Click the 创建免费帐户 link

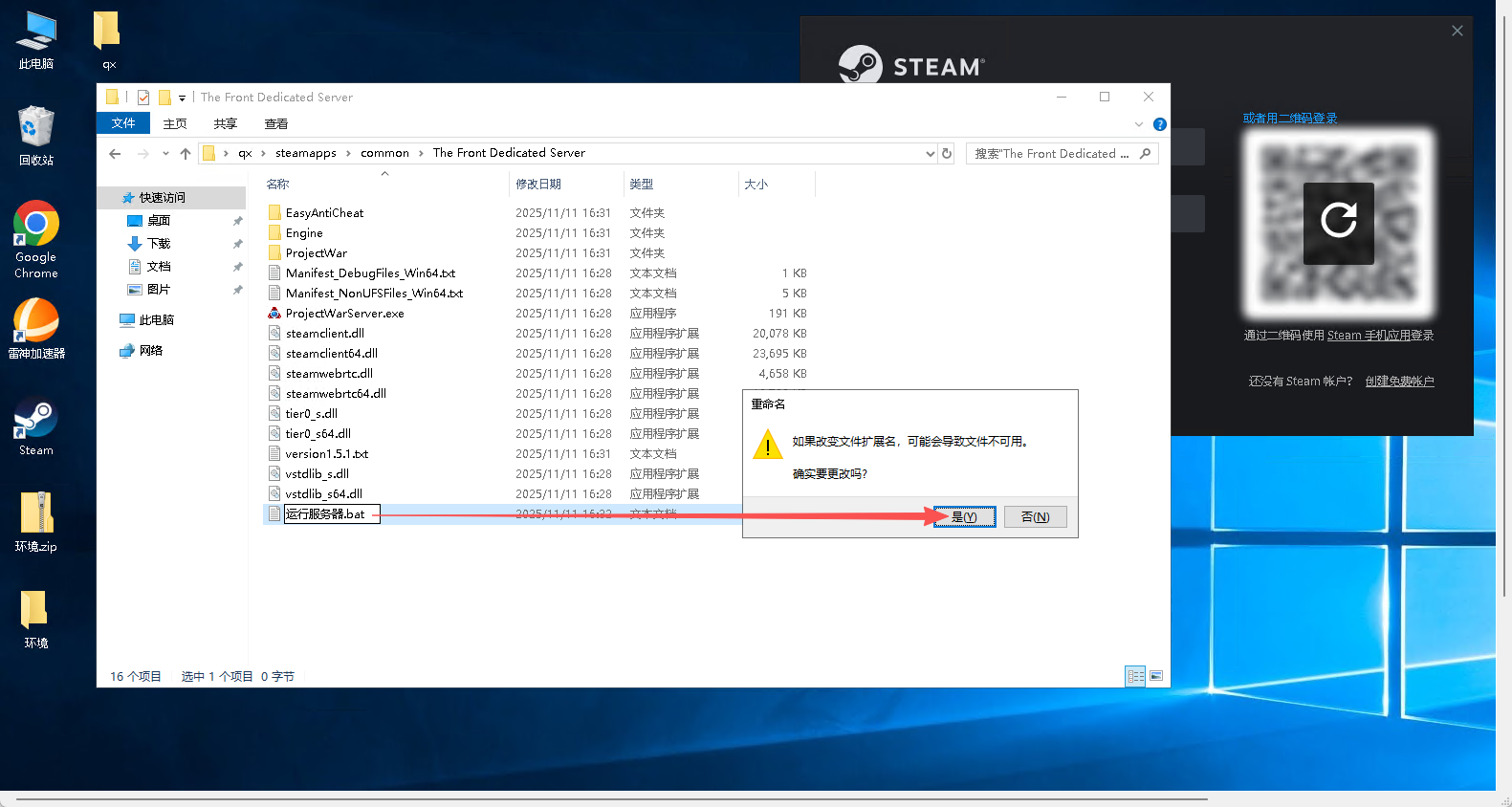click(x=1399, y=382)
